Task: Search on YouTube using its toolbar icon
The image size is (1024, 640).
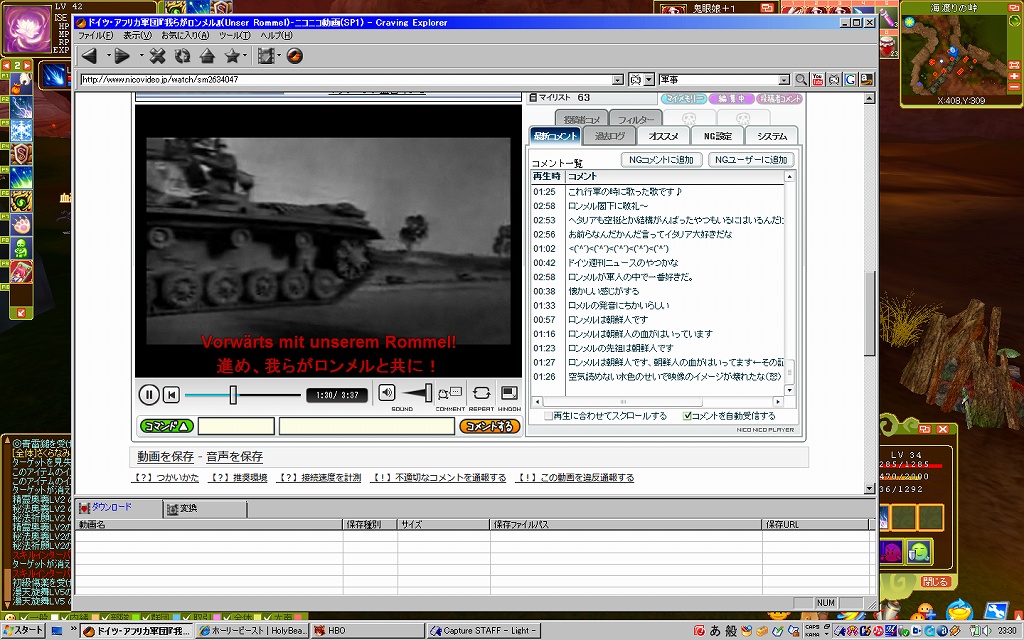Action: pos(818,80)
